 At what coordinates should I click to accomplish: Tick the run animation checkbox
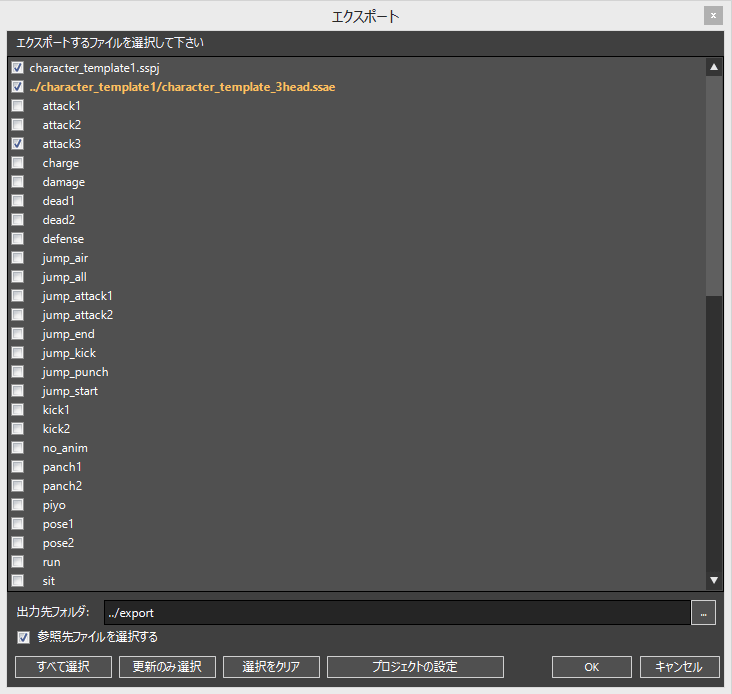pyautogui.click(x=18, y=562)
